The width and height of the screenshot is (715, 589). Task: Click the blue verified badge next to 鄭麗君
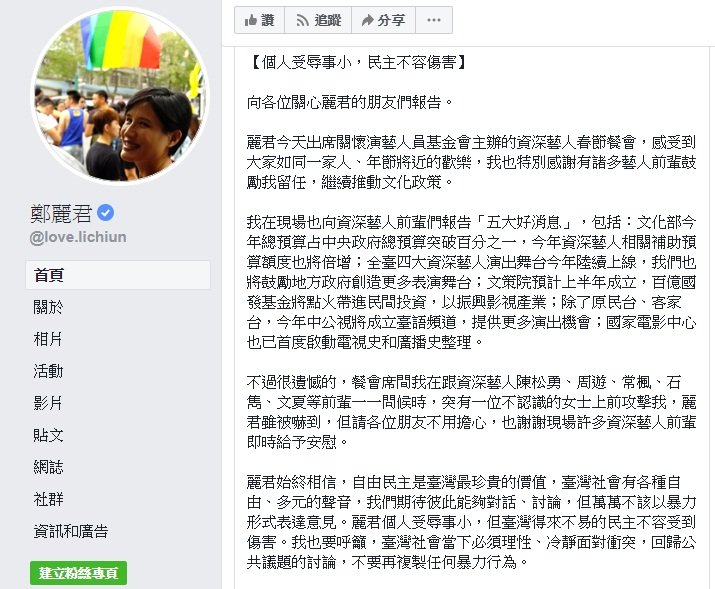pos(106,213)
